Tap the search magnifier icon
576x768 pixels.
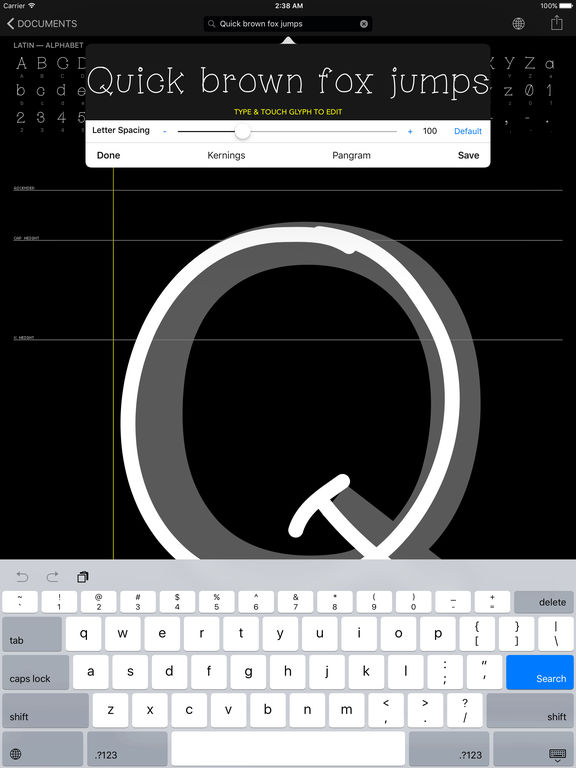click(x=212, y=24)
